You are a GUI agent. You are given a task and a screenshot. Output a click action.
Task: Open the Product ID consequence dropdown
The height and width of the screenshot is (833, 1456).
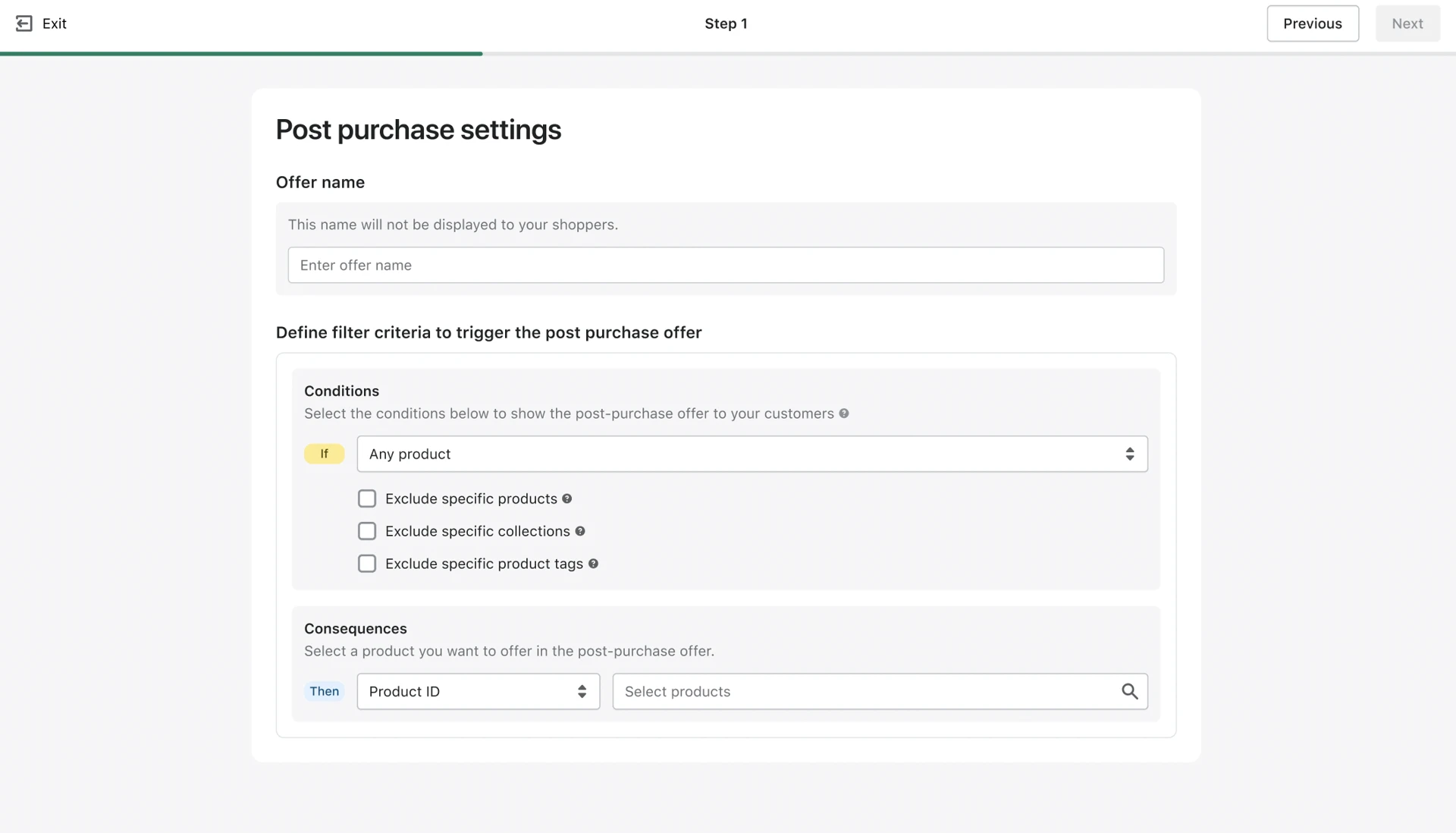[479, 691]
